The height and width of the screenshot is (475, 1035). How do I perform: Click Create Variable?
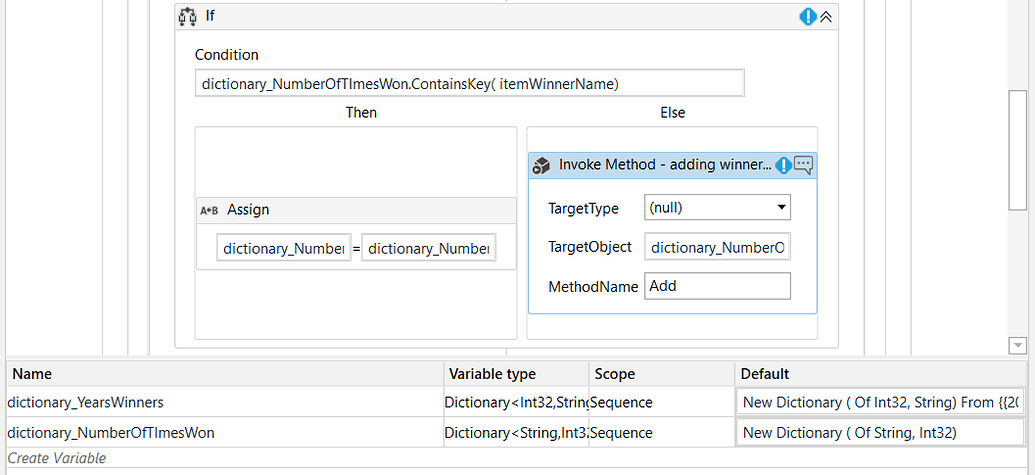click(57, 458)
